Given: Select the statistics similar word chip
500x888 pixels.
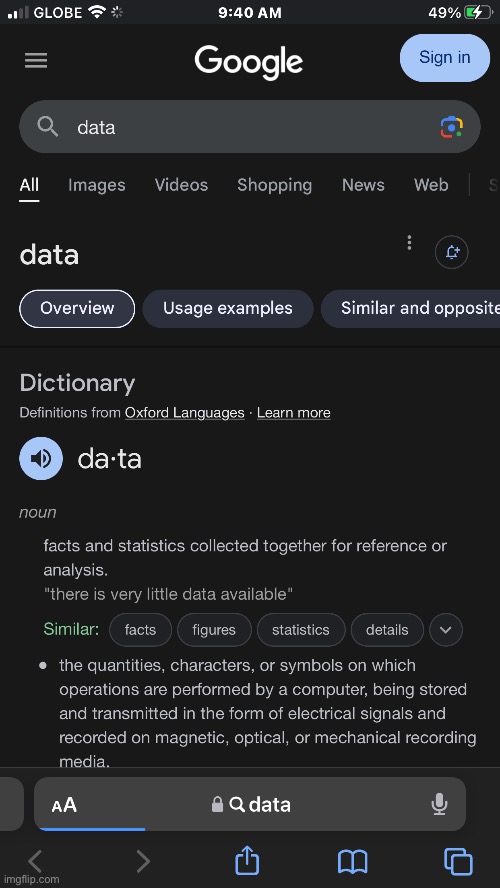Looking at the screenshot, I should [301, 630].
